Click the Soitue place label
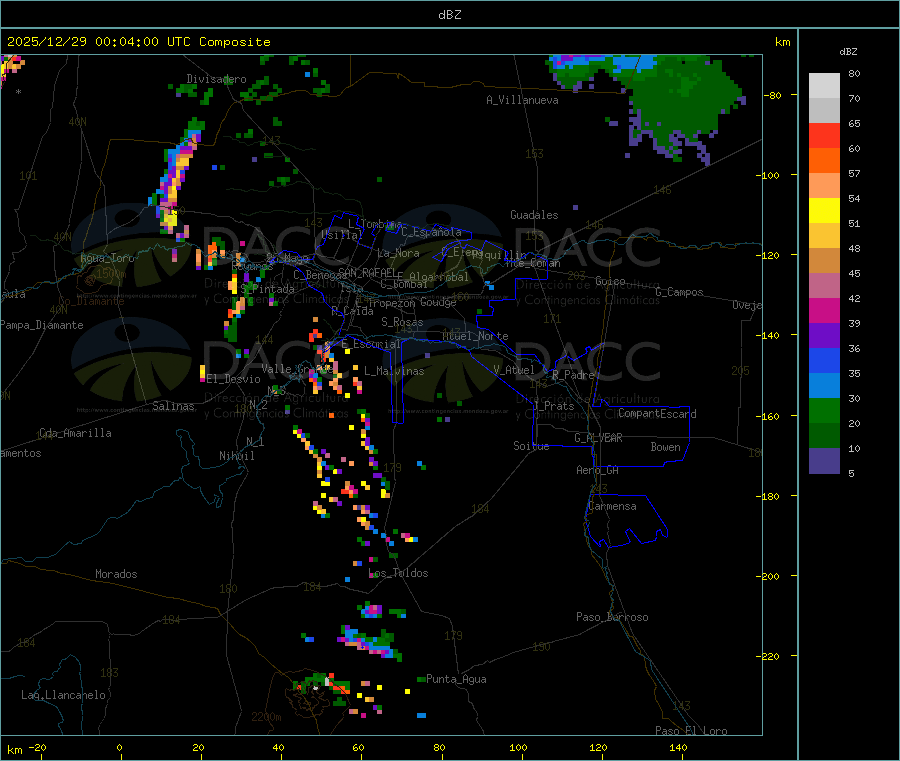Screen dimensions: 900x761 pos(531,446)
